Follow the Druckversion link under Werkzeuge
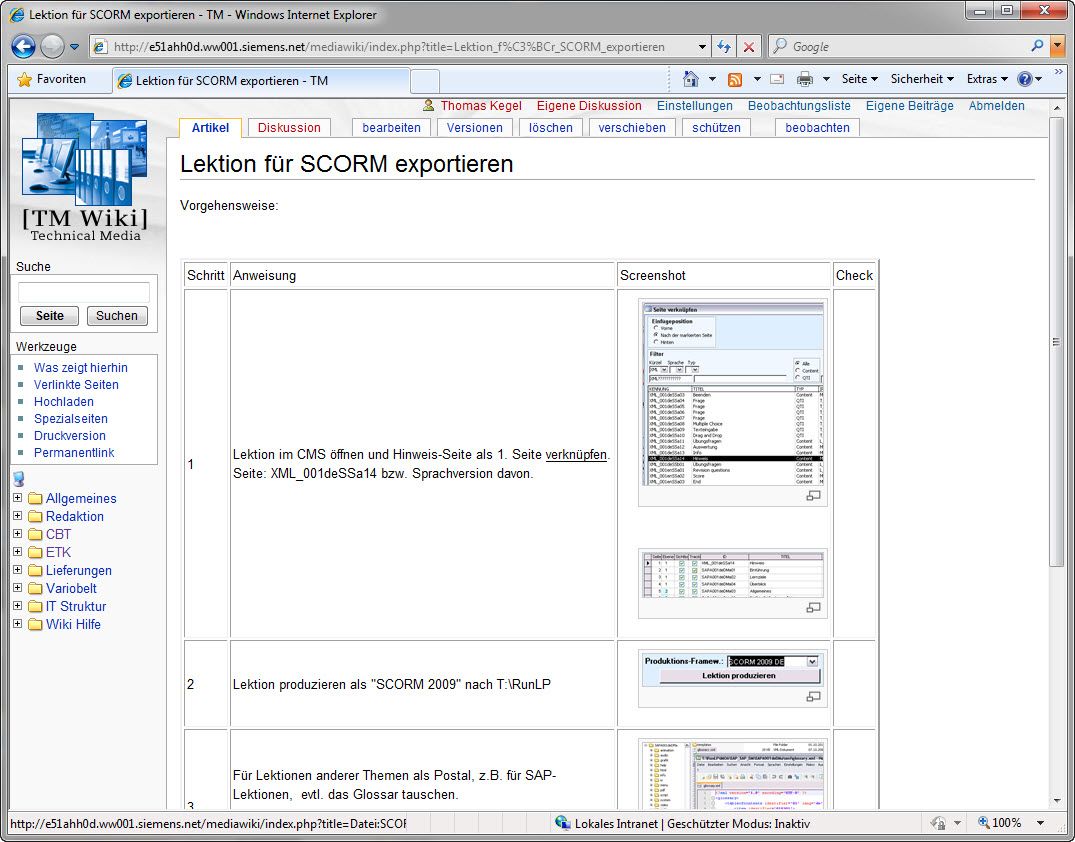This screenshot has height=842, width=1075. tap(69, 436)
